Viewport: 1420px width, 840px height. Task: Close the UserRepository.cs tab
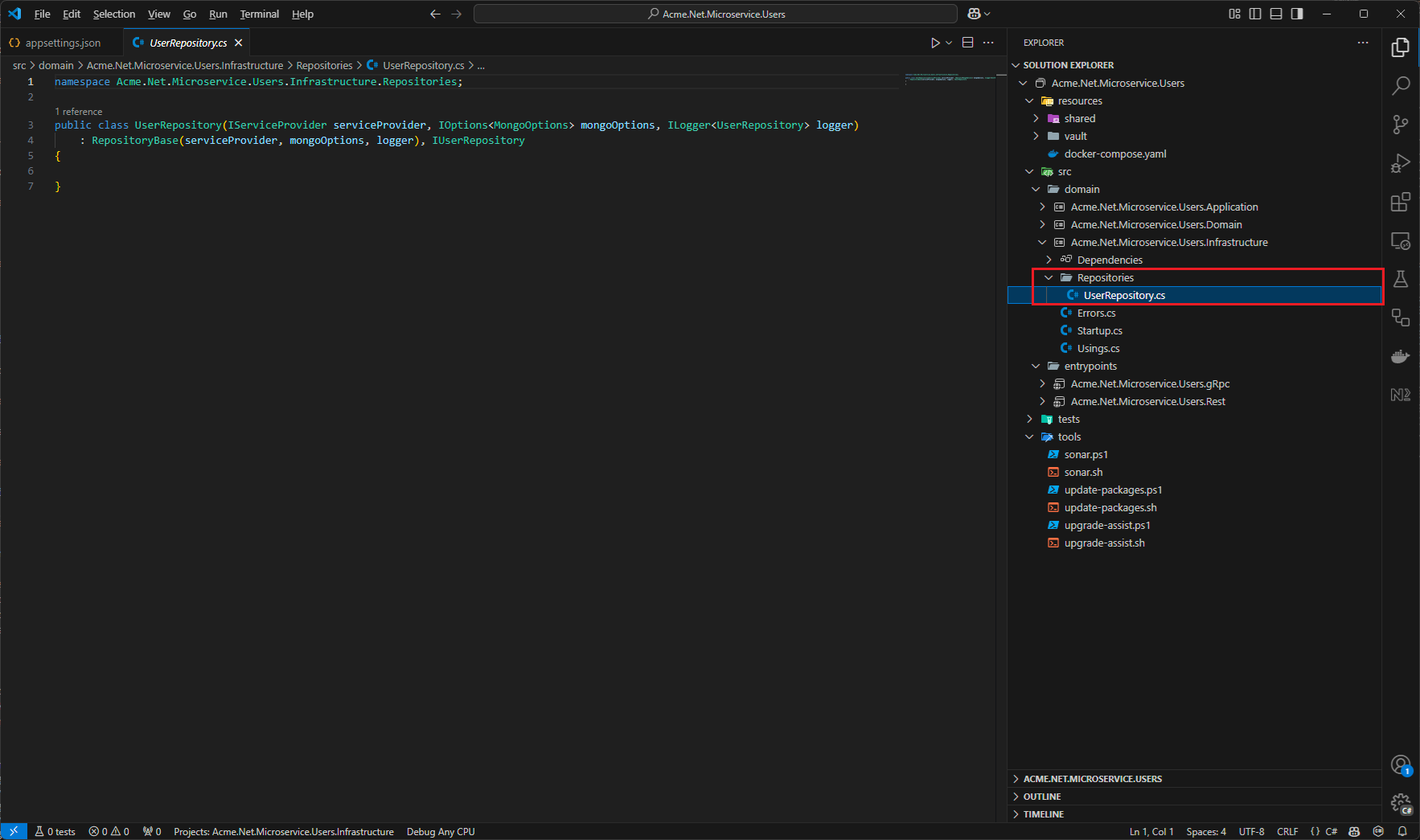pos(238,43)
